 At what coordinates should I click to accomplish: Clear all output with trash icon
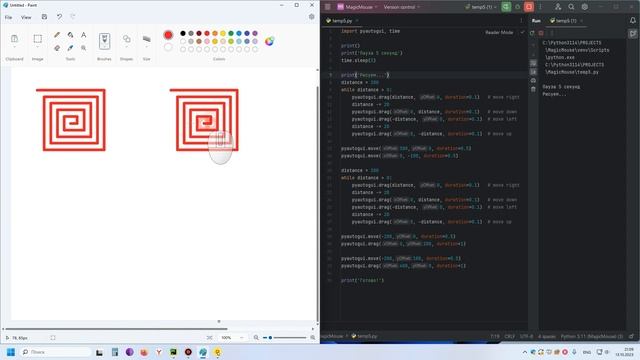[x=533, y=89]
